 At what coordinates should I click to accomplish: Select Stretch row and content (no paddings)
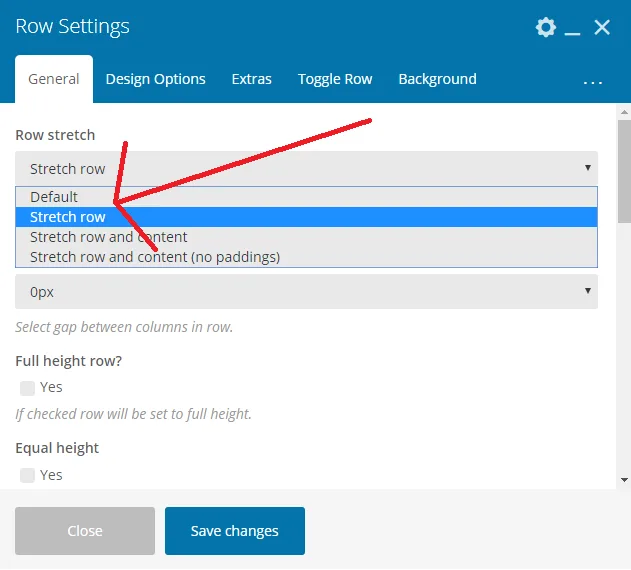point(306,257)
